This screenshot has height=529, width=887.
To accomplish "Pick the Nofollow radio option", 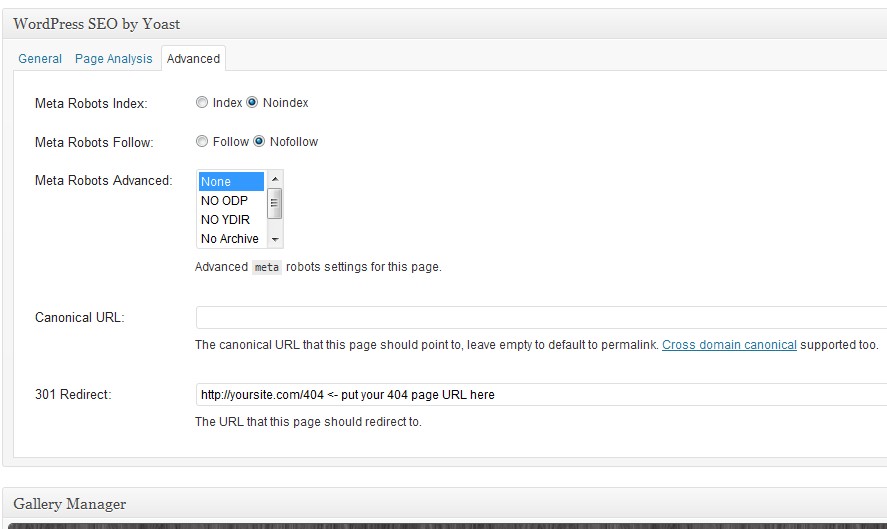I will pos(260,142).
